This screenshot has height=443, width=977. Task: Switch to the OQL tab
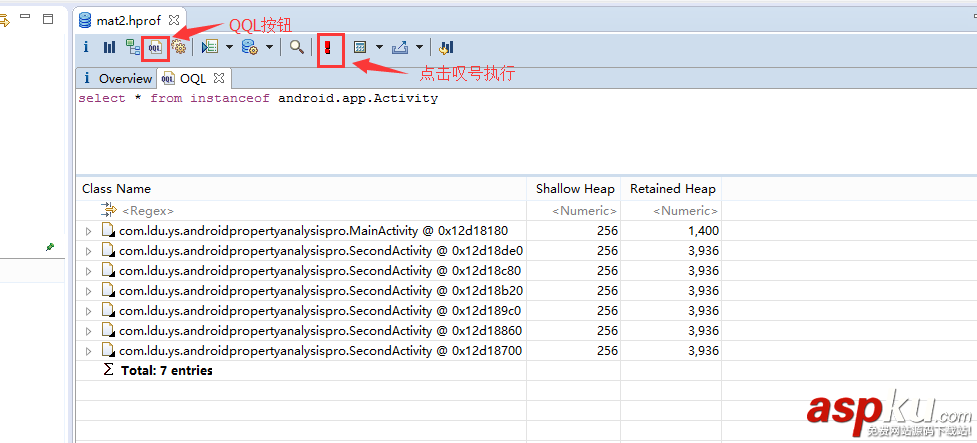(194, 79)
